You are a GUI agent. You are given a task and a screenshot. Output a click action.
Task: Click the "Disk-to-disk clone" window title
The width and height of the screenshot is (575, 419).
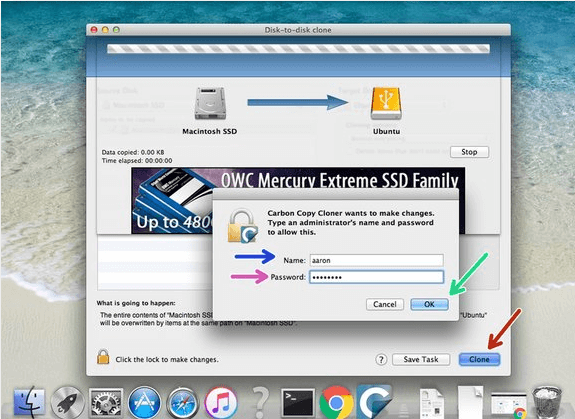(x=298, y=30)
